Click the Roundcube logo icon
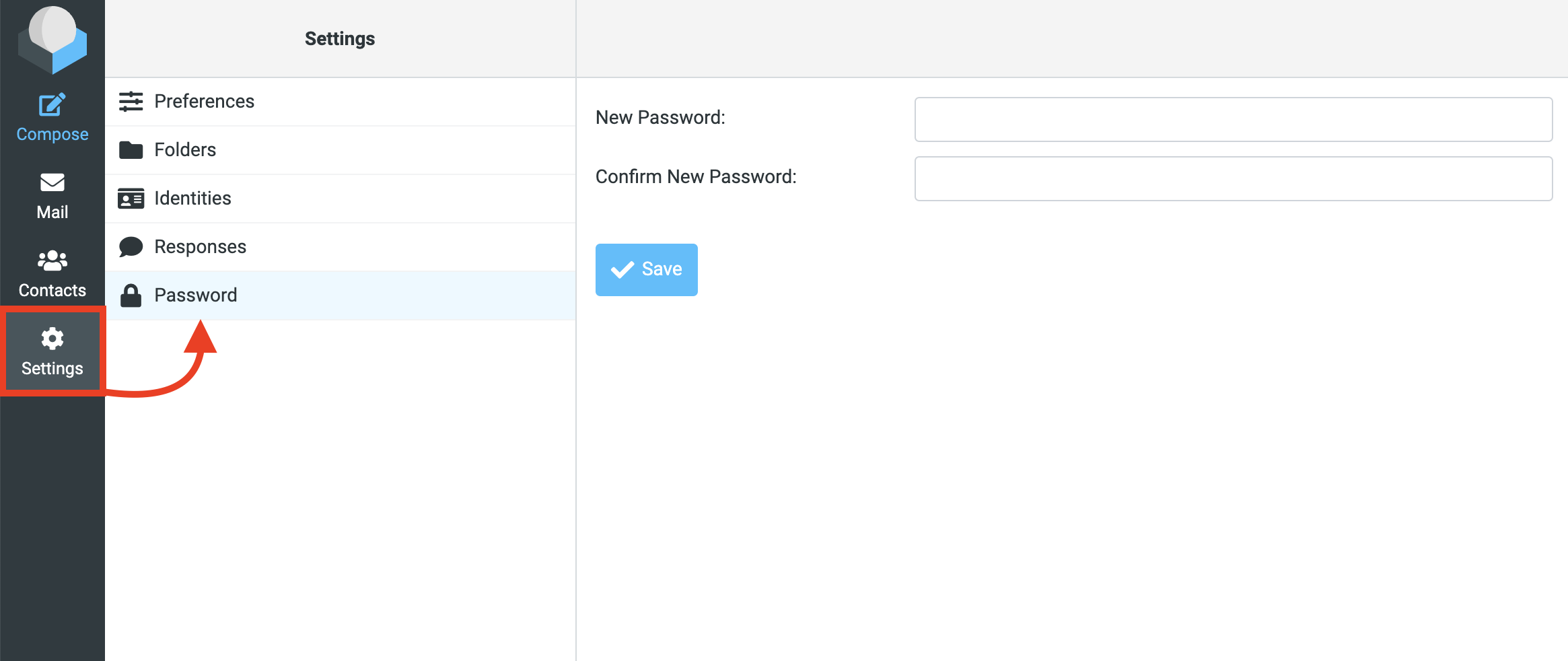The height and width of the screenshot is (661, 1568). point(52,39)
